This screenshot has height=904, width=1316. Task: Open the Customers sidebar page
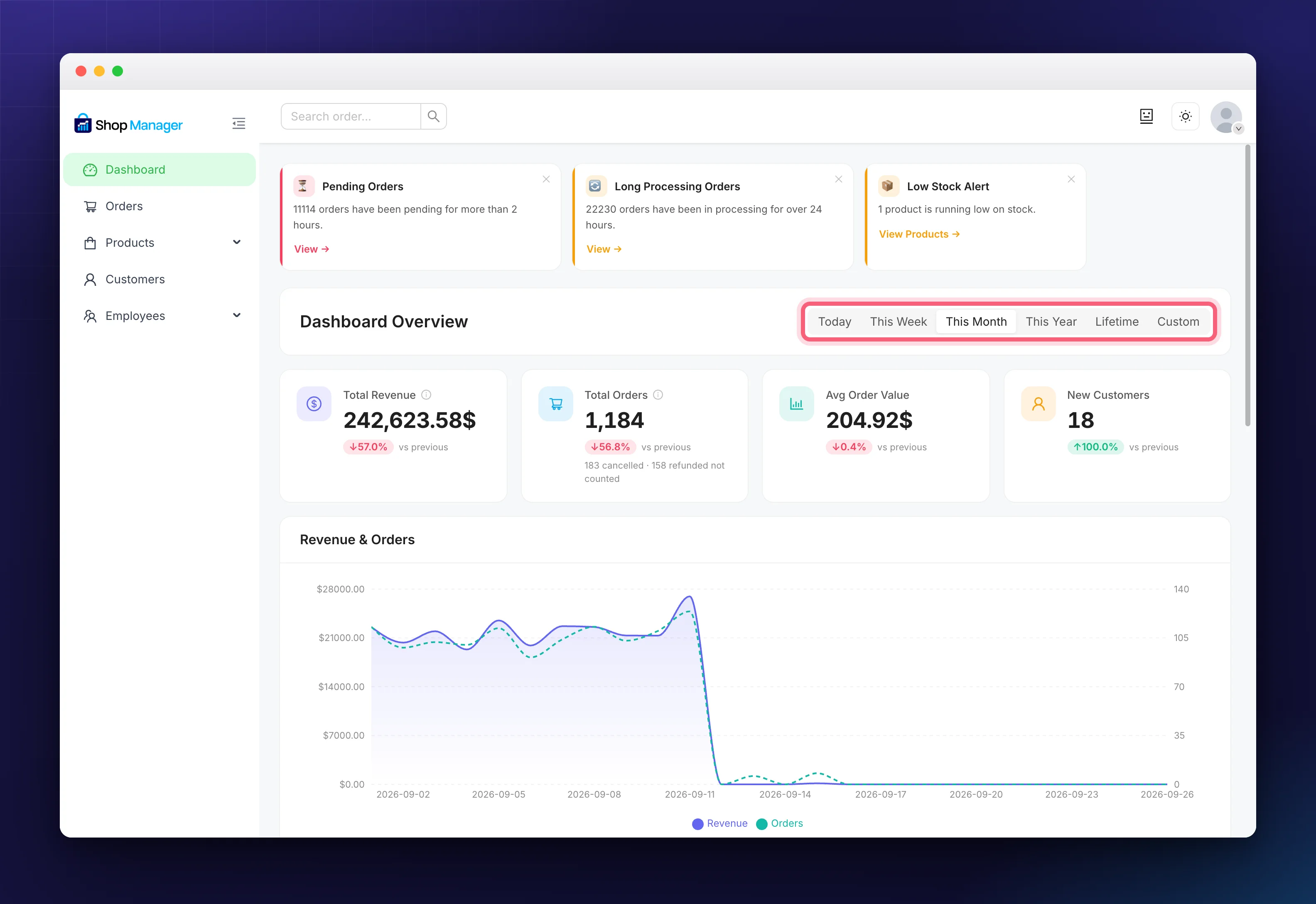pos(160,279)
